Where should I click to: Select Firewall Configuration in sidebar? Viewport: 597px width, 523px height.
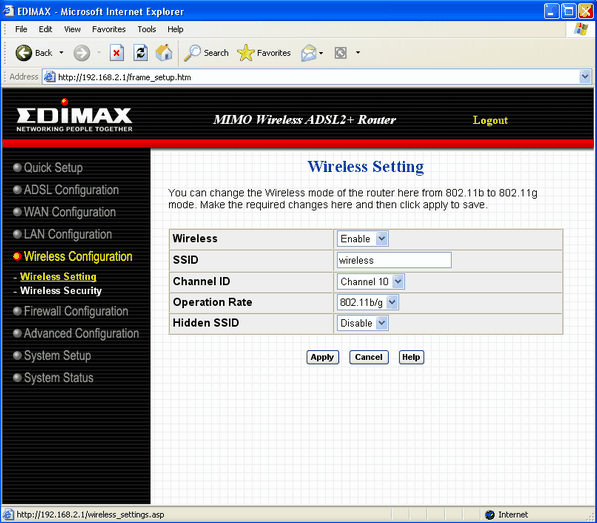coord(76,311)
